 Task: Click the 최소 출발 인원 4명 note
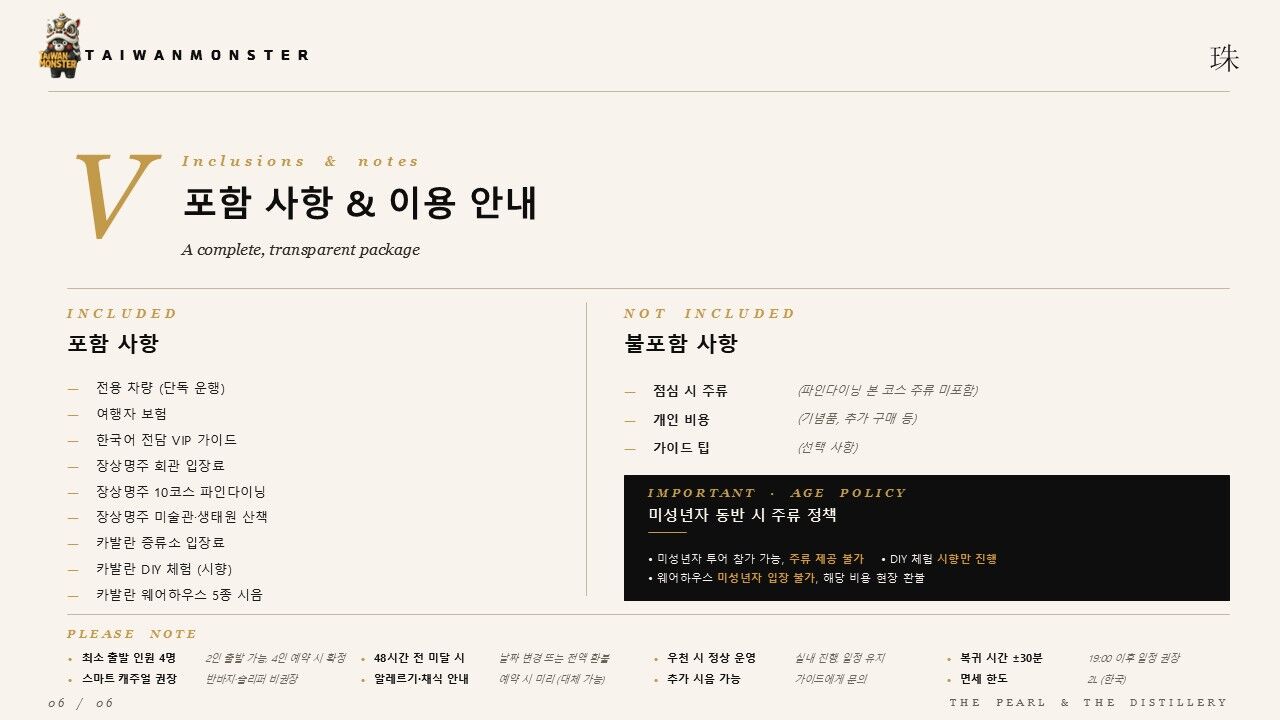pyautogui.click(x=129, y=658)
